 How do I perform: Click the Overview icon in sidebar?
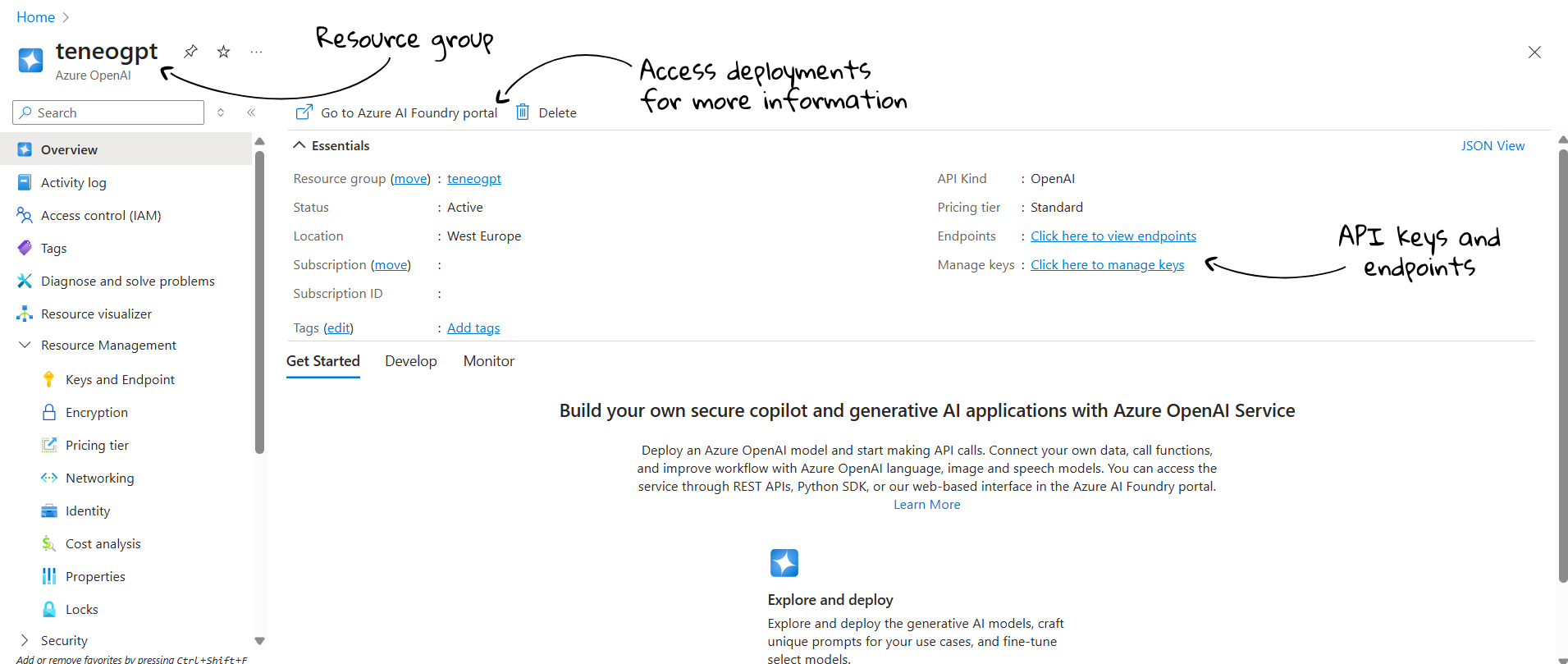click(25, 149)
